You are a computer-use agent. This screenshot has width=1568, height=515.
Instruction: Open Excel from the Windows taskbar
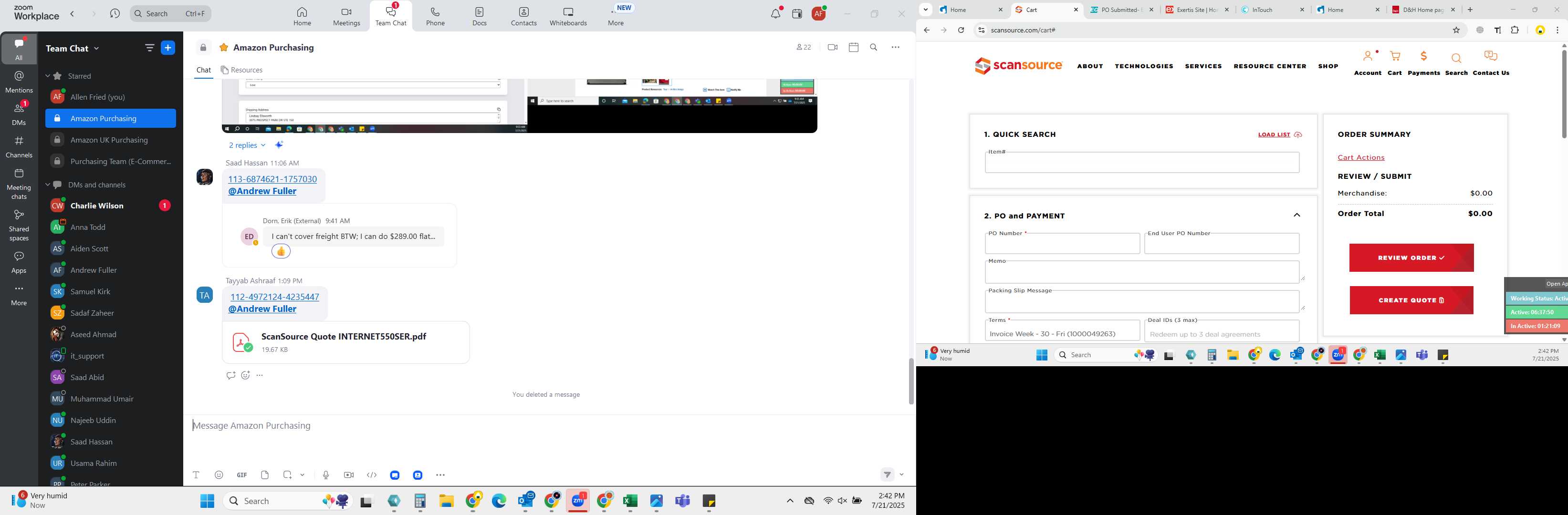coord(630,501)
